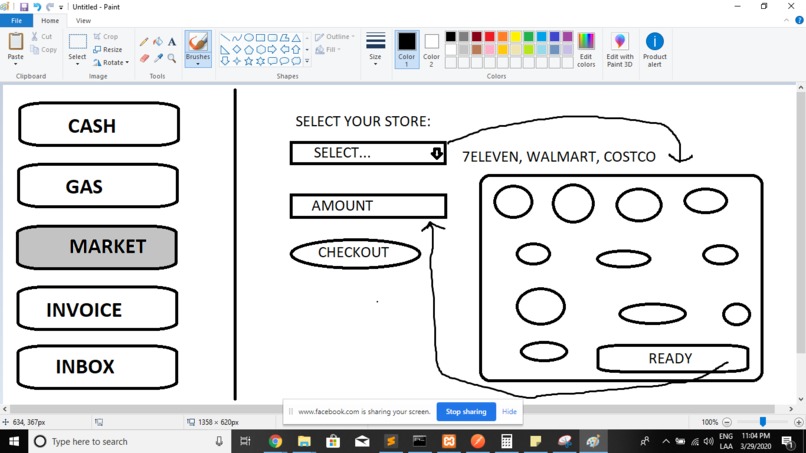Click the Windows Start button

pos(14,441)
